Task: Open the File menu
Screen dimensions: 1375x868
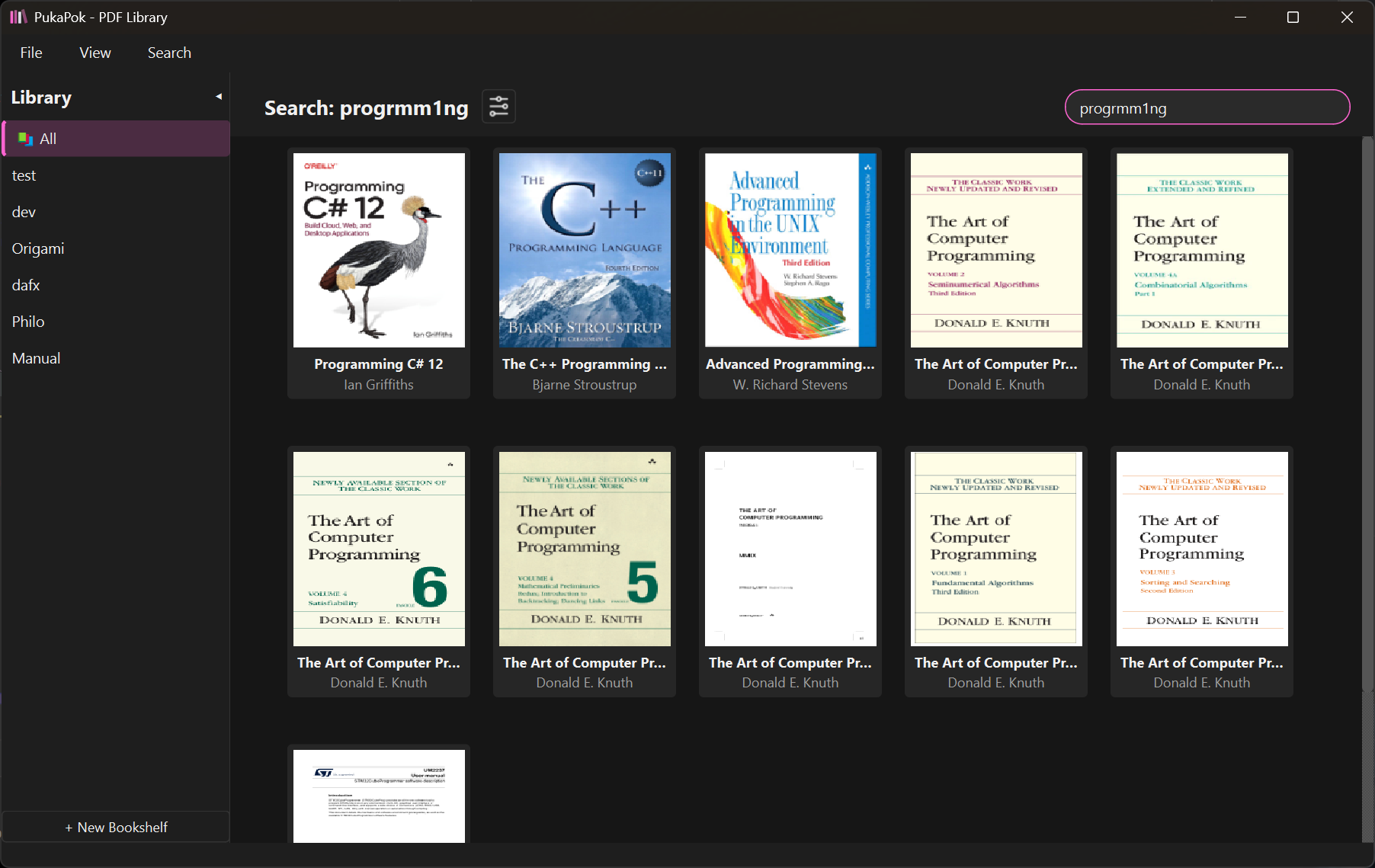Action: coord(31,53)
